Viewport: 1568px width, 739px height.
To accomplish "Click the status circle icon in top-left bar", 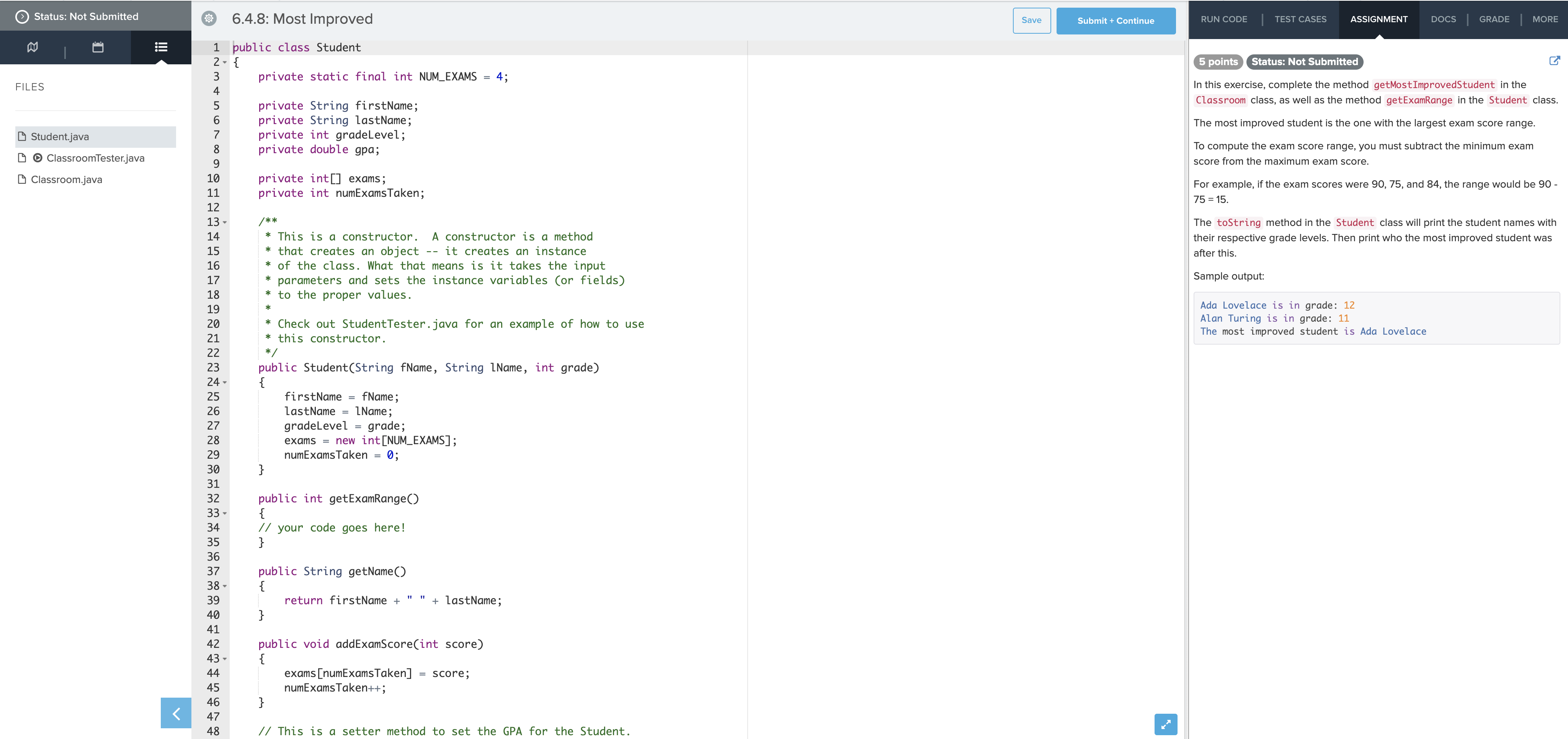I will coord(23,16).
